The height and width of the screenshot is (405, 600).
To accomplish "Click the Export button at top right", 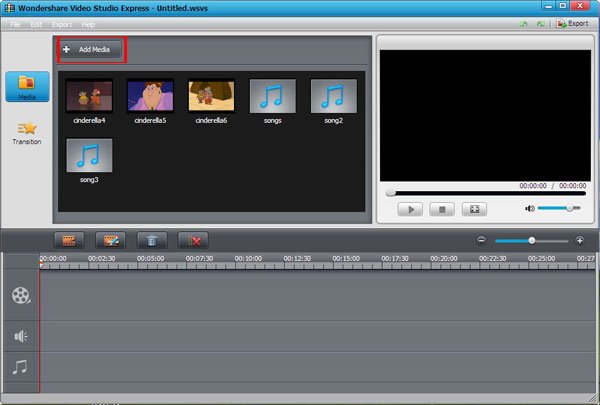I will coord(573,24).
